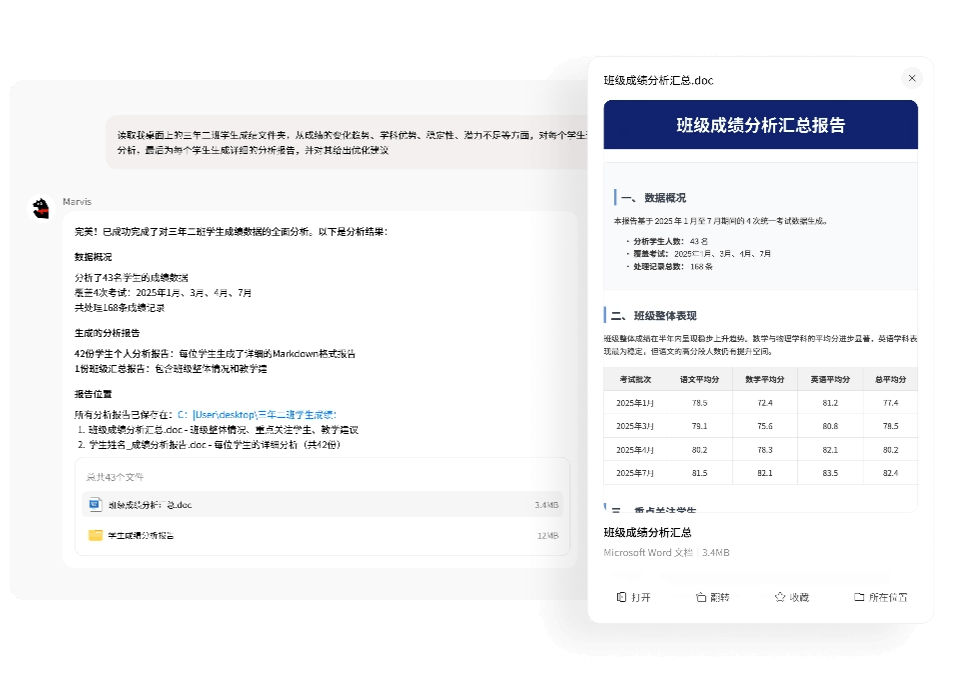Click the Microsoft Word 文档 file type label
Screen dimensions: 960x680
coord(648,553)
